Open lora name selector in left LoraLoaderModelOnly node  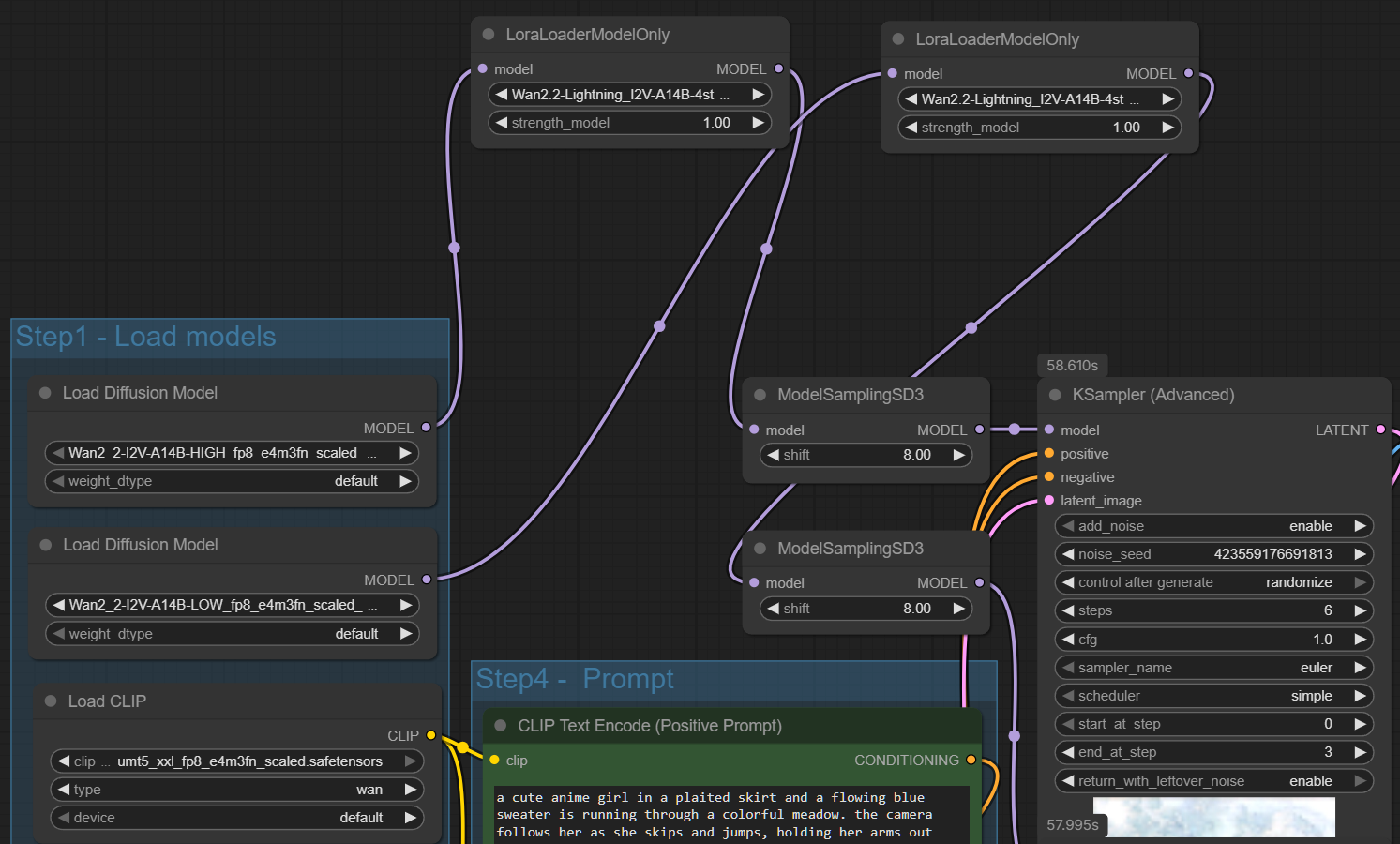click(x=630, y=95)
